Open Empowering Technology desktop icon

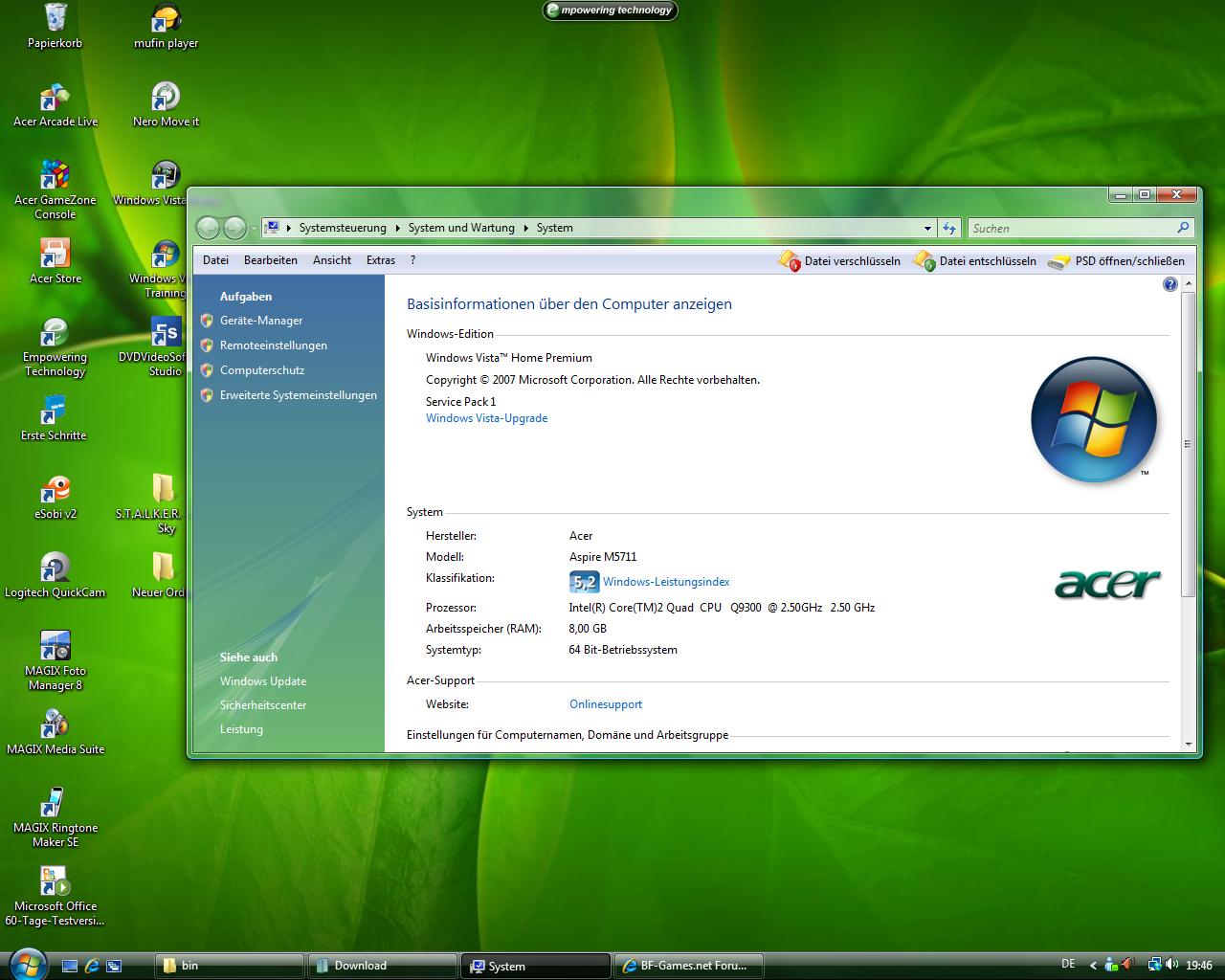click(x=56, y=346)
